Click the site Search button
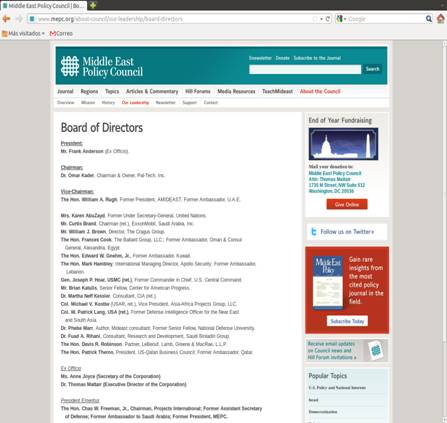Viewport: 447px width, 423px height. point(372,69)
